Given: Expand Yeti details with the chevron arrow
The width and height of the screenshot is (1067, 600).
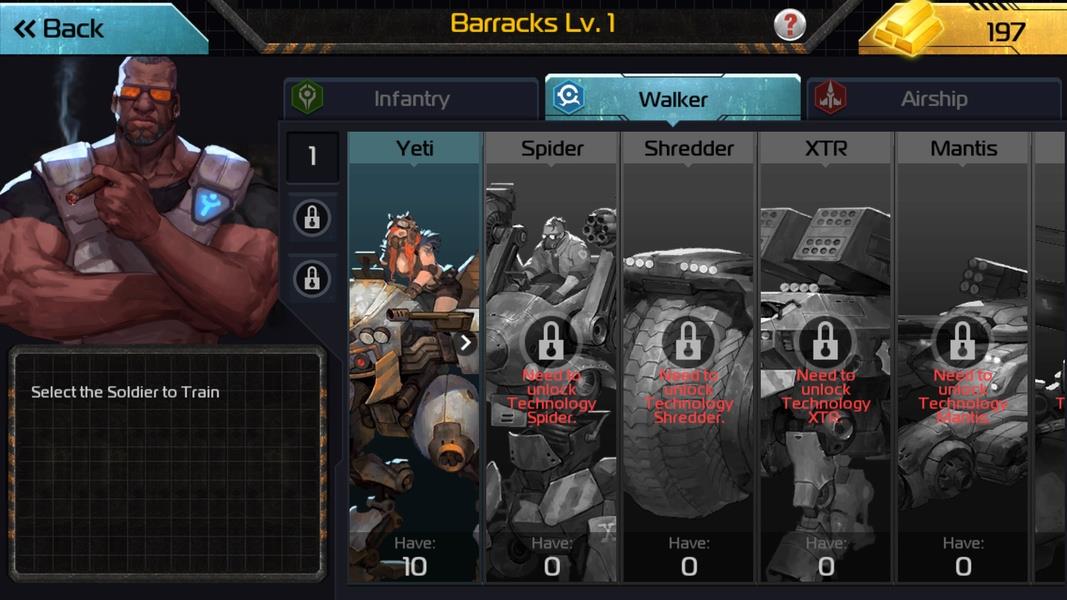Looking at the screenshot, I should [466, 342].
